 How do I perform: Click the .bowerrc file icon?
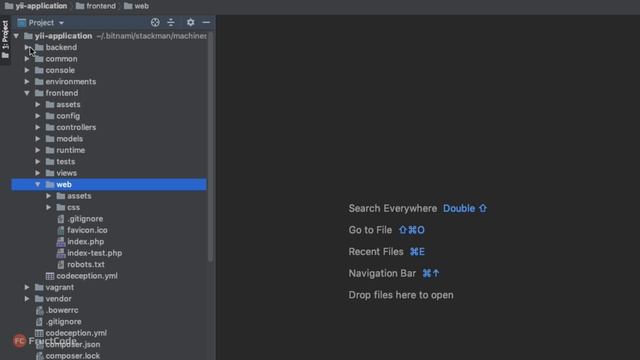pyautogui.click(x=39, y=310)
